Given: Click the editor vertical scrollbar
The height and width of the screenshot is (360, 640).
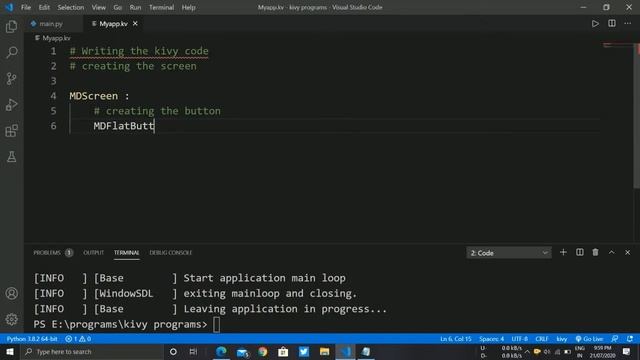Looking at the screenshot, I should tap(637, 116).
